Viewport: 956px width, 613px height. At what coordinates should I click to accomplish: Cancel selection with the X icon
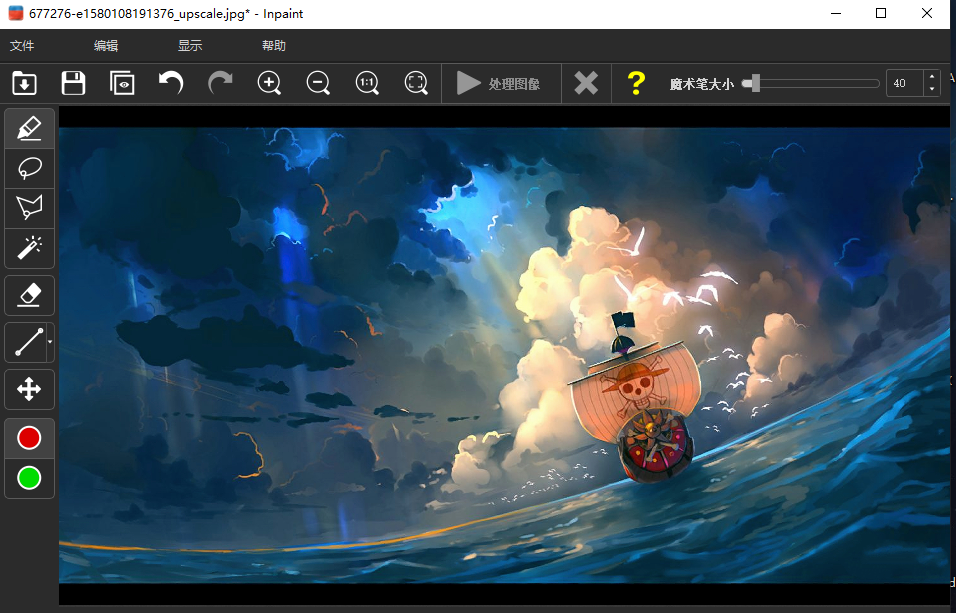click(x=586, y=83)
